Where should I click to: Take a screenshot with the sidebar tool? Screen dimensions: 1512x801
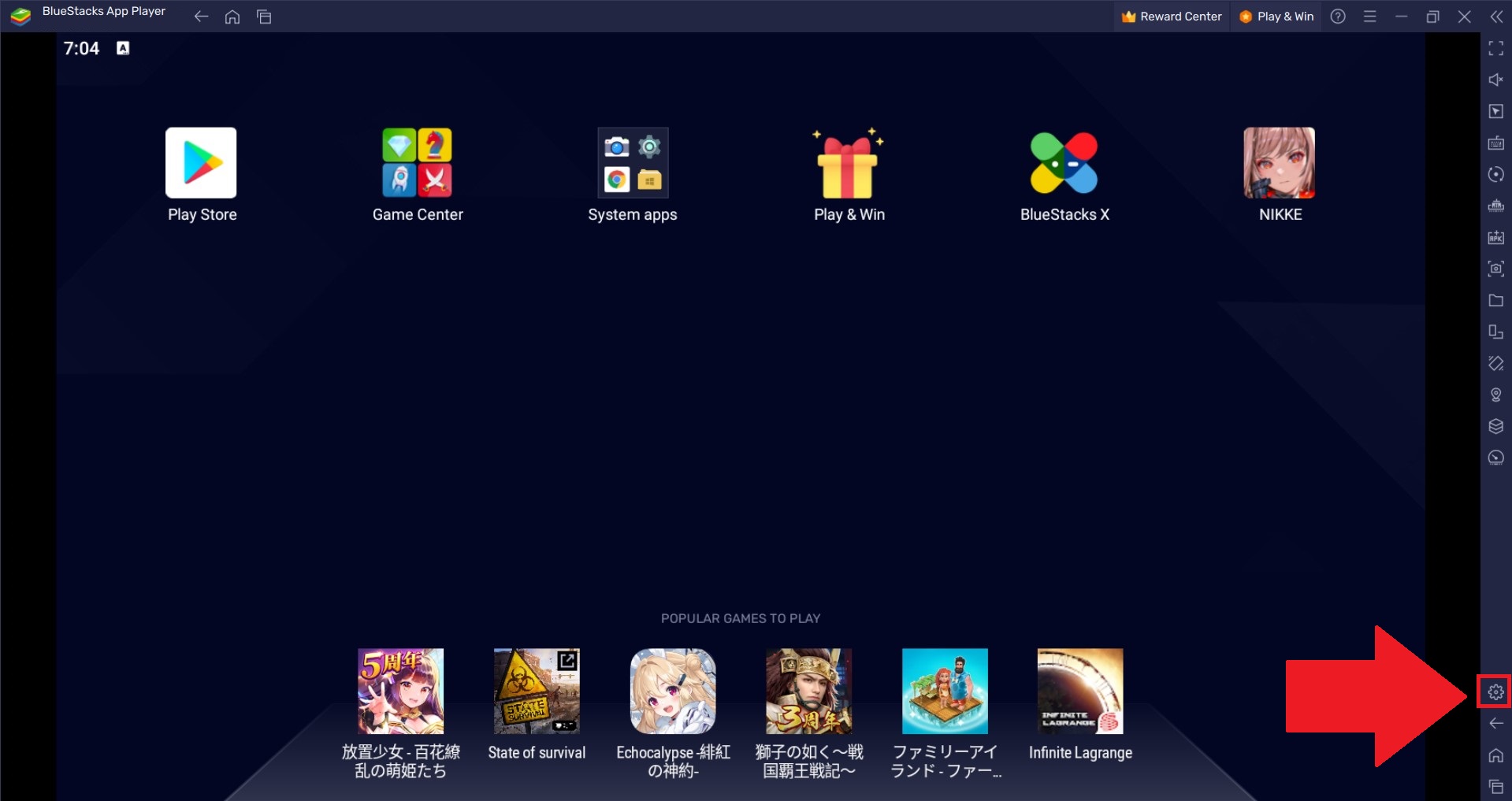tap(1495, 269)
